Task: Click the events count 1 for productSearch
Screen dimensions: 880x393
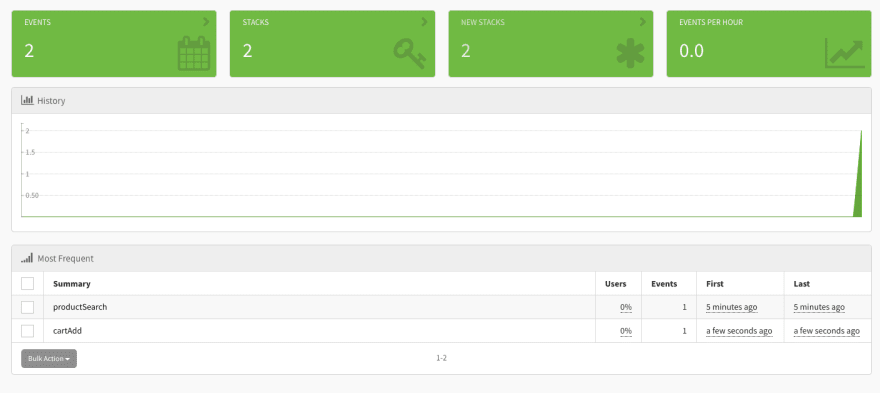Action: 685,307
